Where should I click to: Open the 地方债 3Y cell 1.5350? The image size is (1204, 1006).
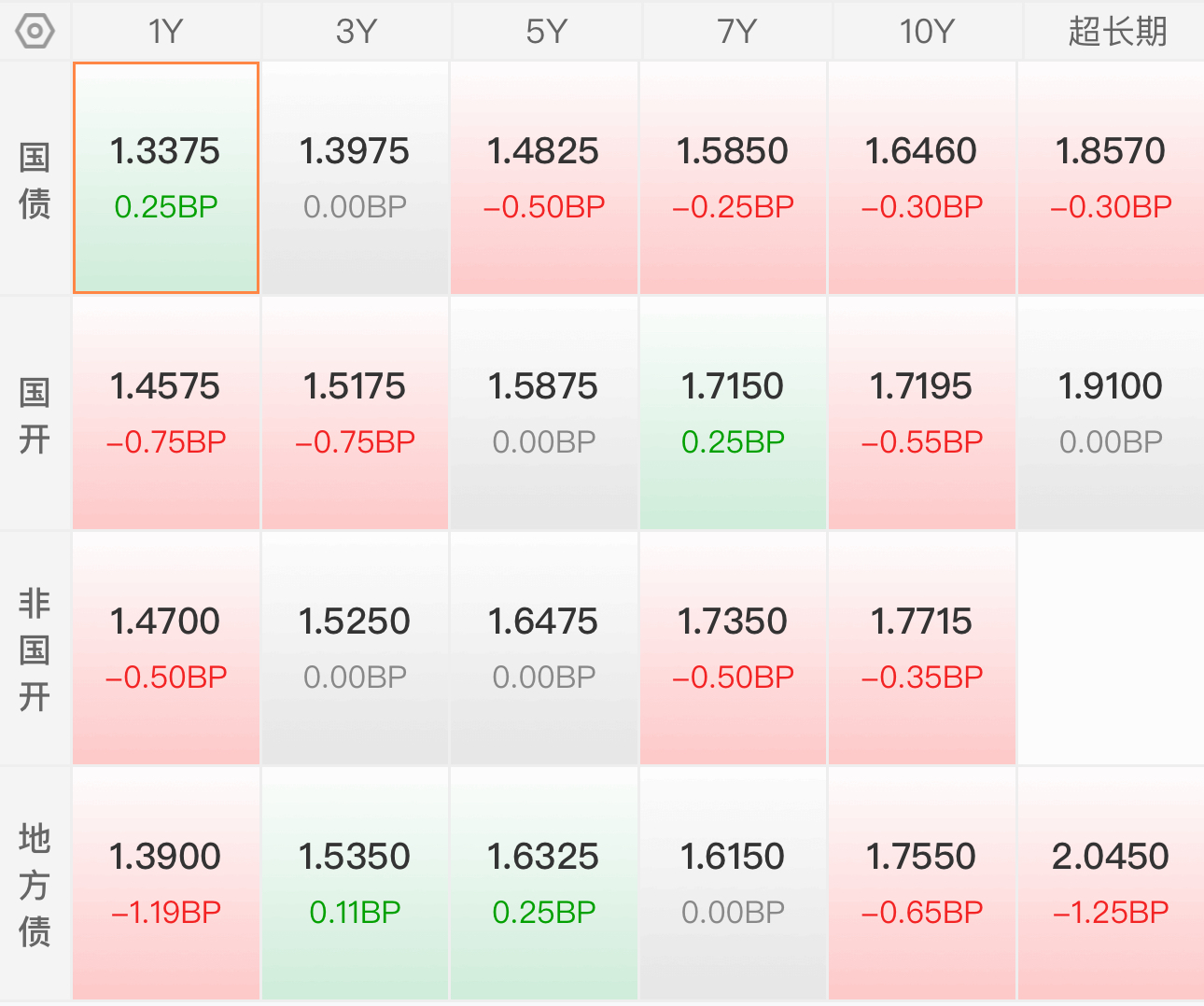(x=355, y=884)
